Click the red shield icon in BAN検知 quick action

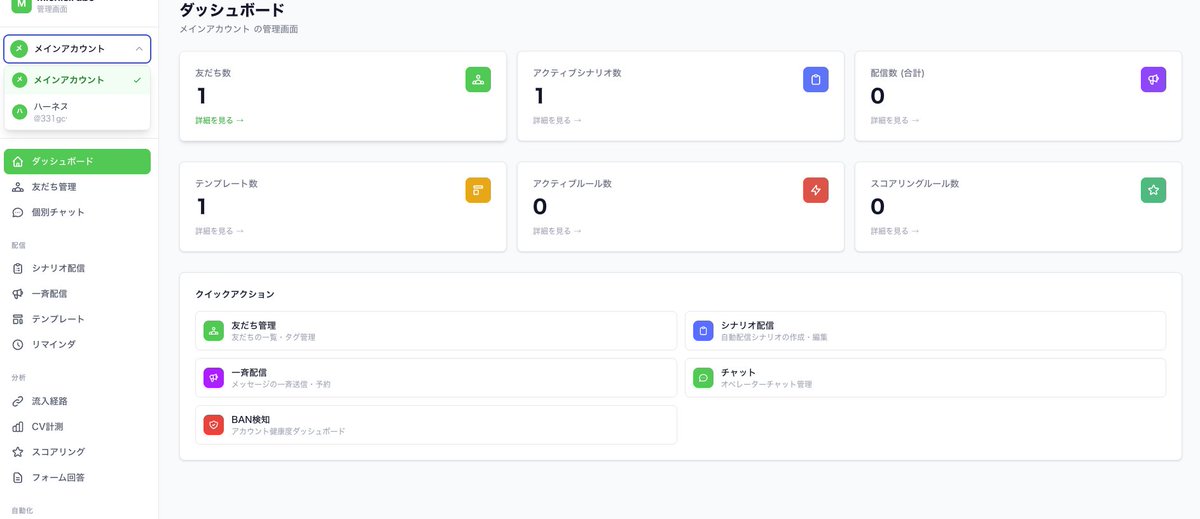coord(213,425)
